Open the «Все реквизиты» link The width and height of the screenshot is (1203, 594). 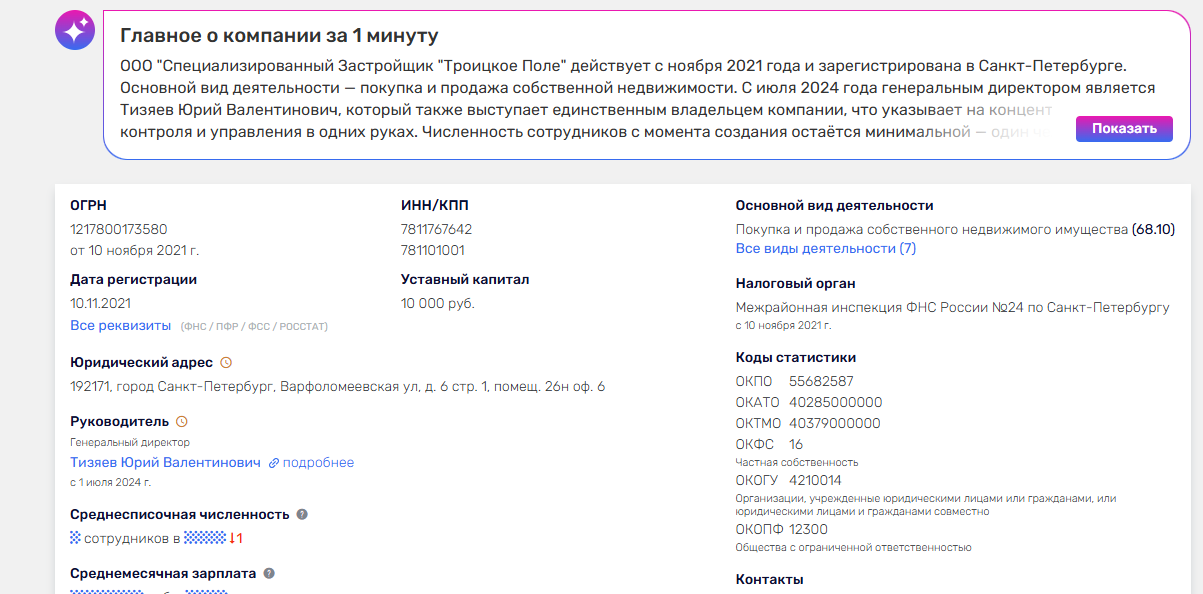[x=121, y=325]
